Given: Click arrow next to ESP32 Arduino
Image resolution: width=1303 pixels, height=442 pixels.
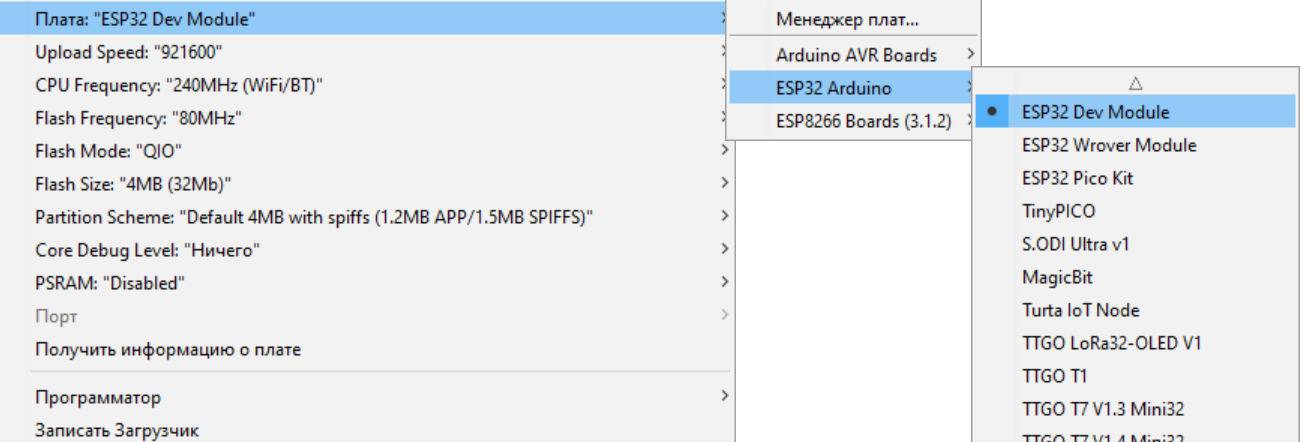Looking at the screenshot, I should coord(970,88).
